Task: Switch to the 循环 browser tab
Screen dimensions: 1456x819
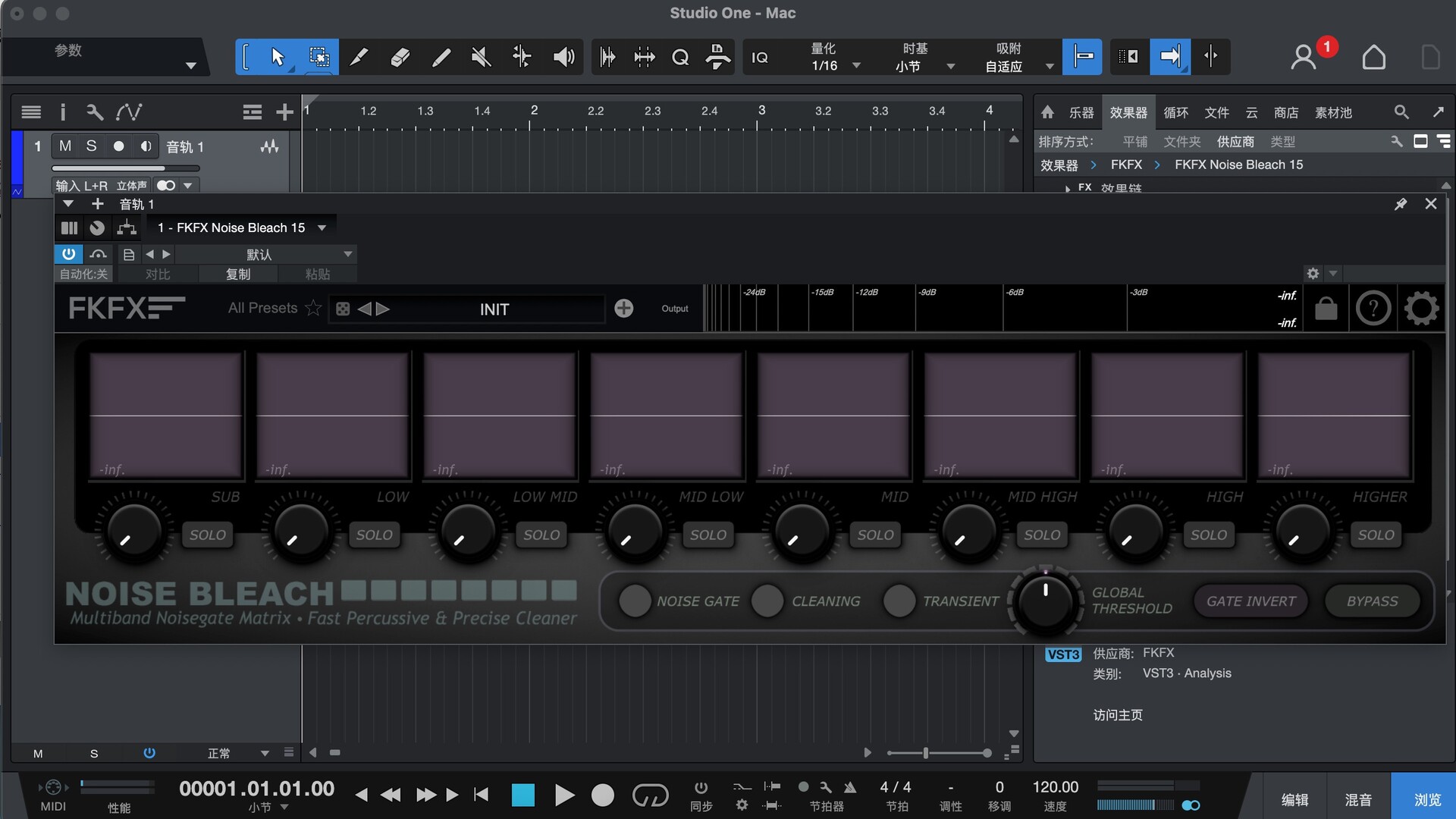Action: (1175, 112)
